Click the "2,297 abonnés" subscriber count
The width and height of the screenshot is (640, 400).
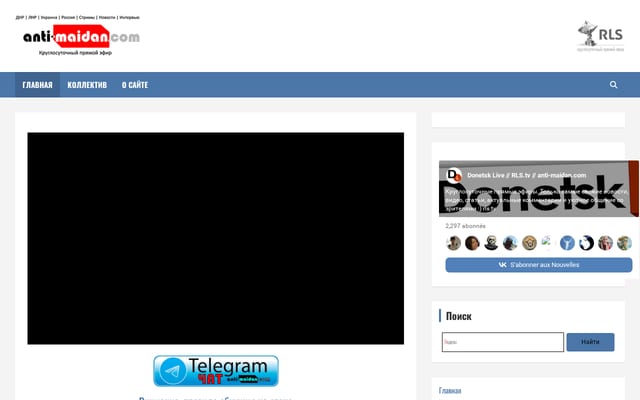point(465,226)
